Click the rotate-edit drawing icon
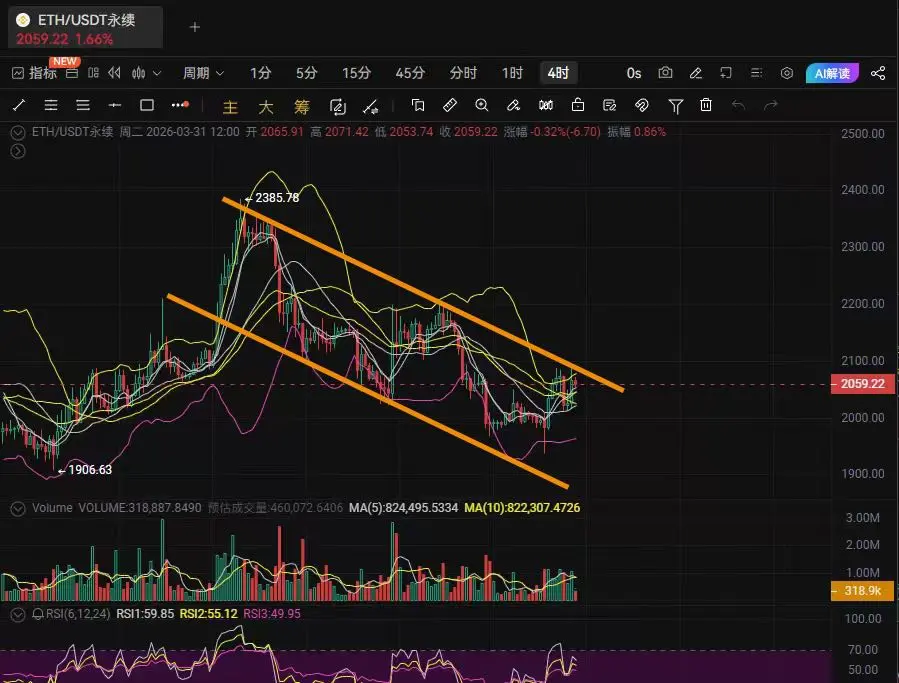Image resolution: width=899 pixels, height=683 pixels. (x=338, y=106)
